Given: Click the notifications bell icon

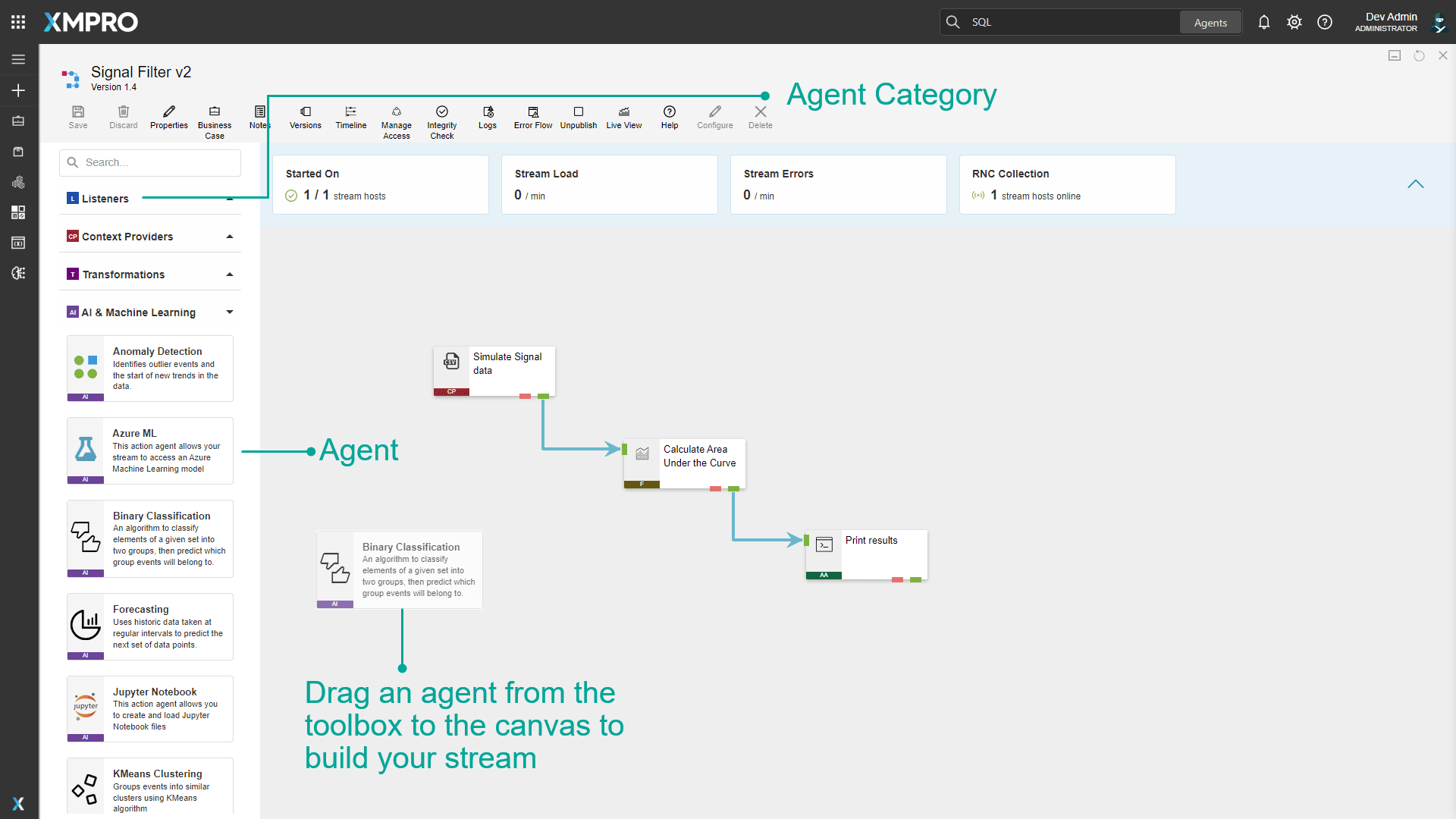Looking at the screenshot, I should [x=1263, y=22].
